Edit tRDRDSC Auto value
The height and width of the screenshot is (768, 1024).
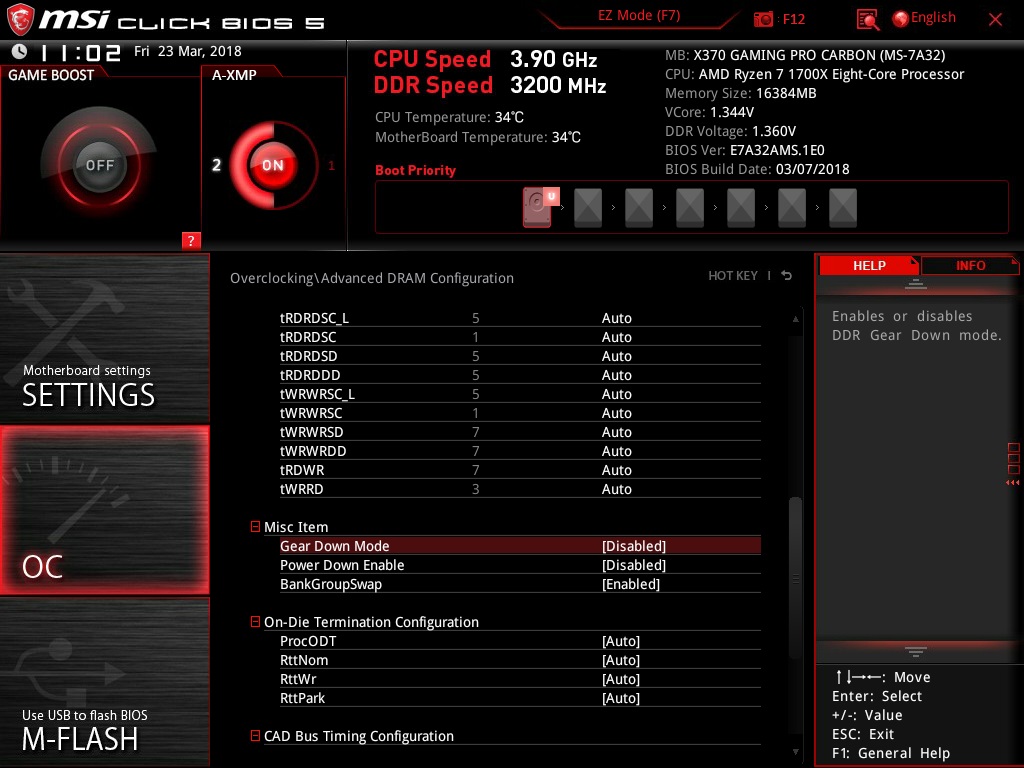(616, 337)
